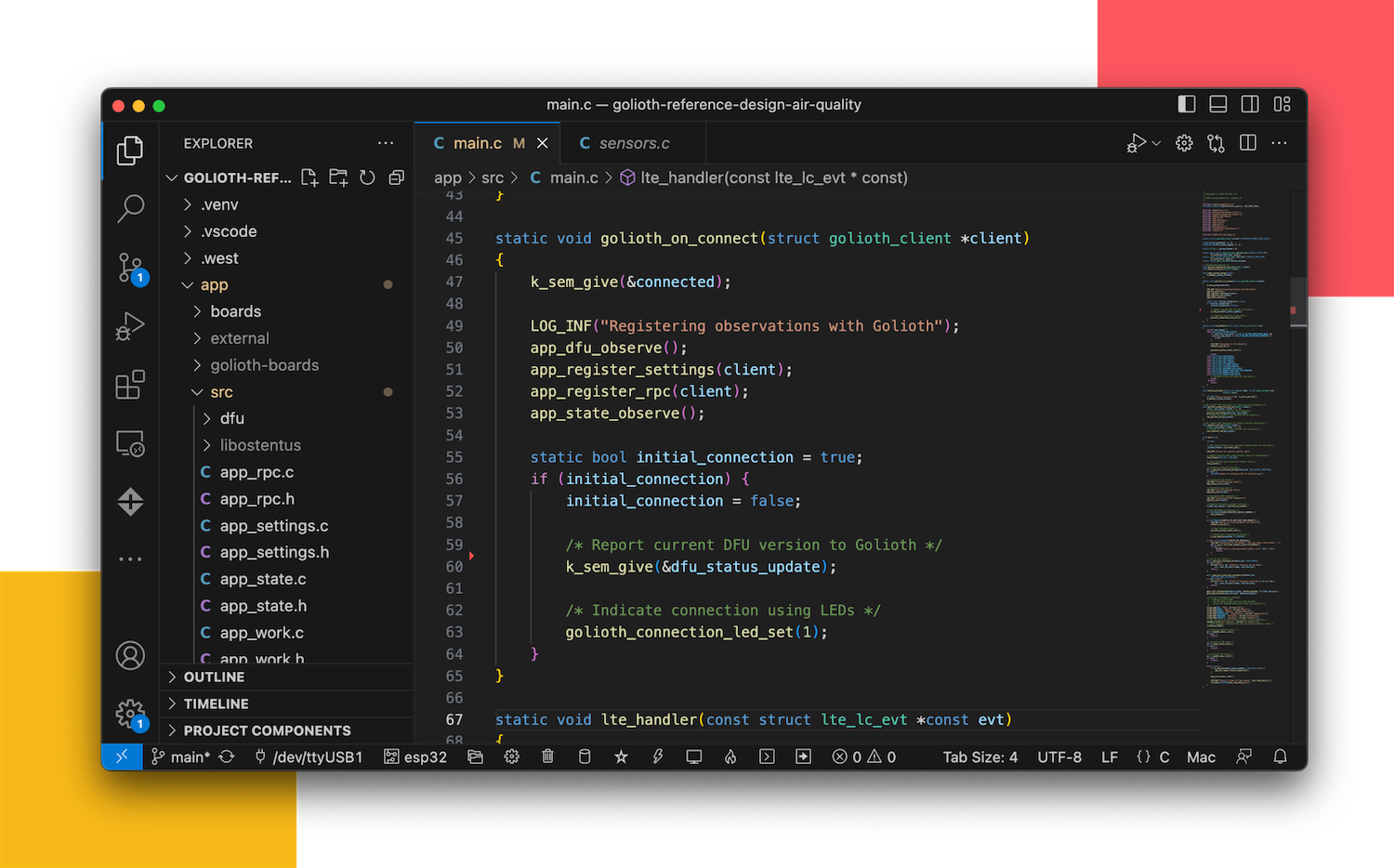Switch to the sensors.c tab
Screen dimensions: 1394x868
pyautogui.click(x=634, y=143)
